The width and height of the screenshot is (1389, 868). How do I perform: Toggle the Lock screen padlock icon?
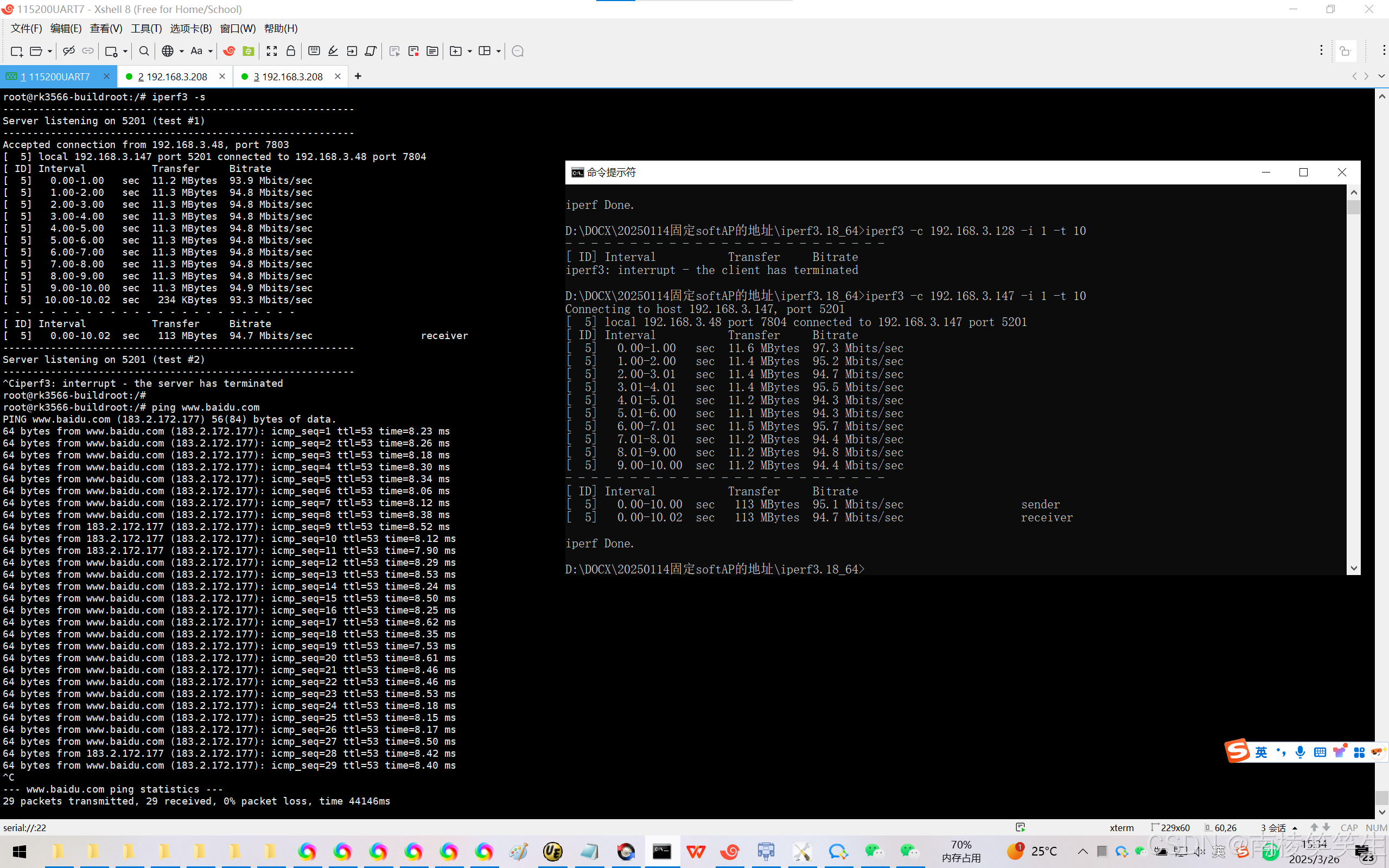click(290, 51)
